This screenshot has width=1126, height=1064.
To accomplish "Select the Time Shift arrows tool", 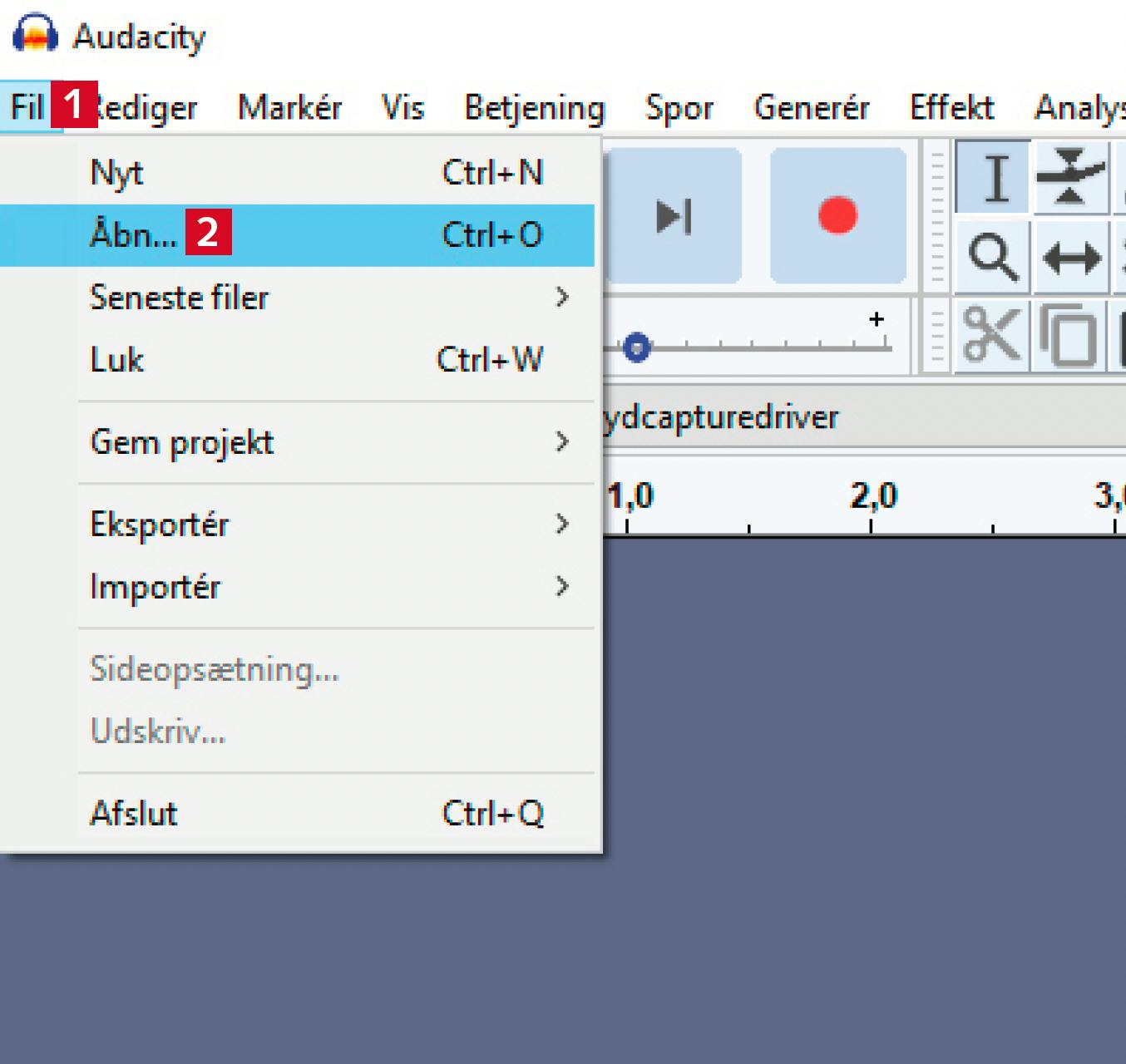I will [x=1071, y=259].
